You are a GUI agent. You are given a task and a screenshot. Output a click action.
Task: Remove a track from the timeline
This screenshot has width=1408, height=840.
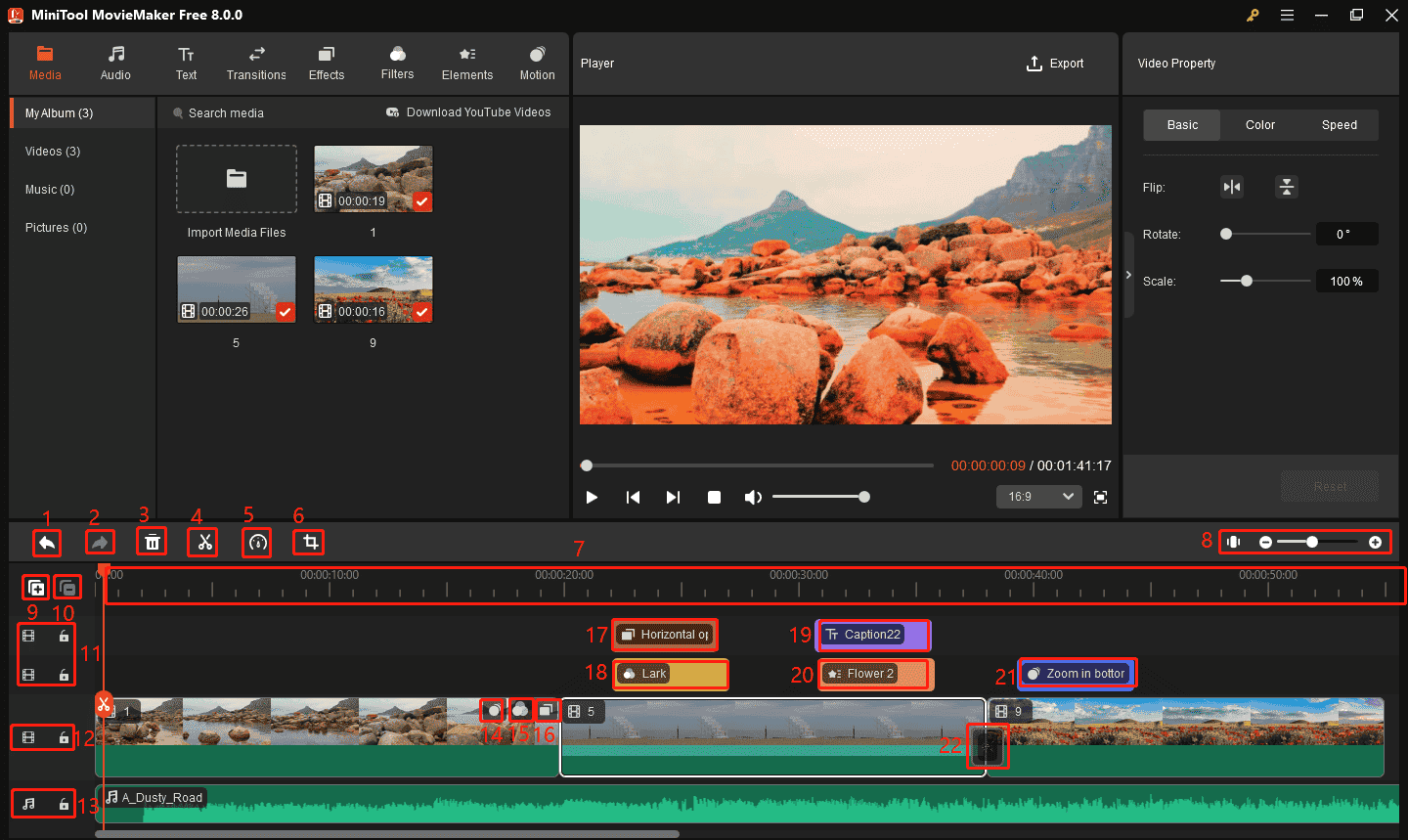tap(67, 588)
